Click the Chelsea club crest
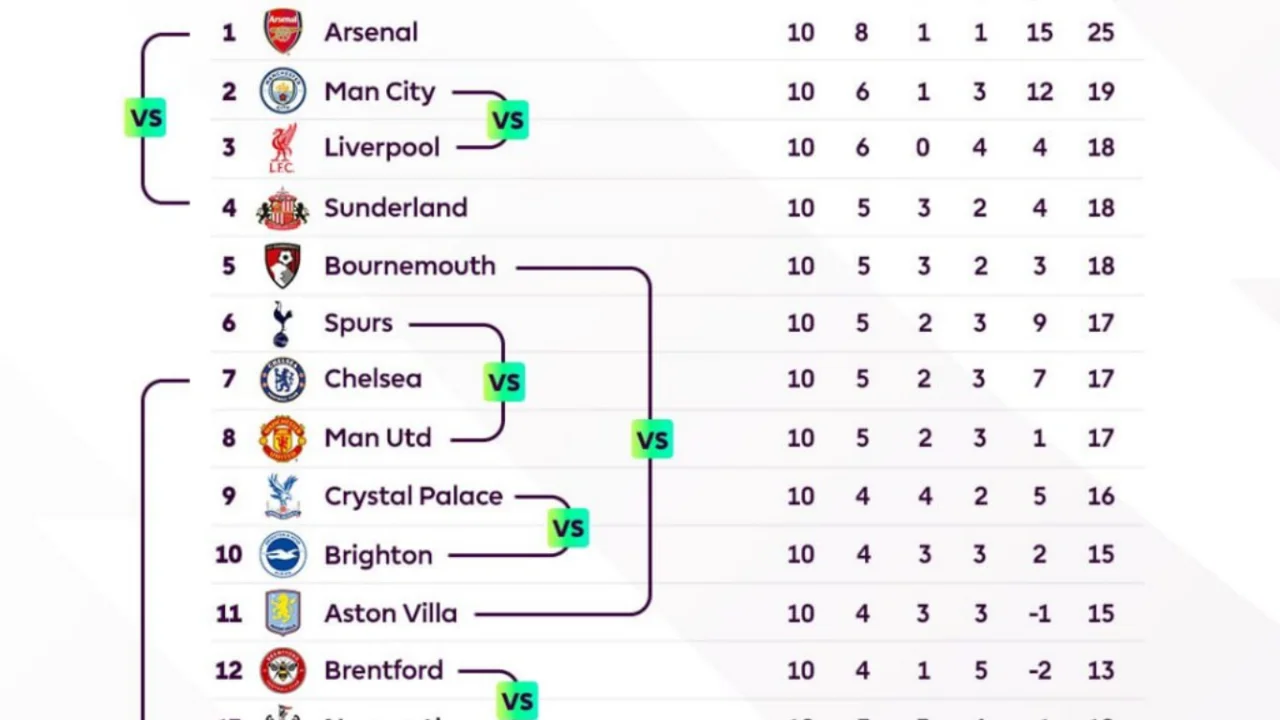The width and height of the screenshot is (1280, 720). pos(283,380)
